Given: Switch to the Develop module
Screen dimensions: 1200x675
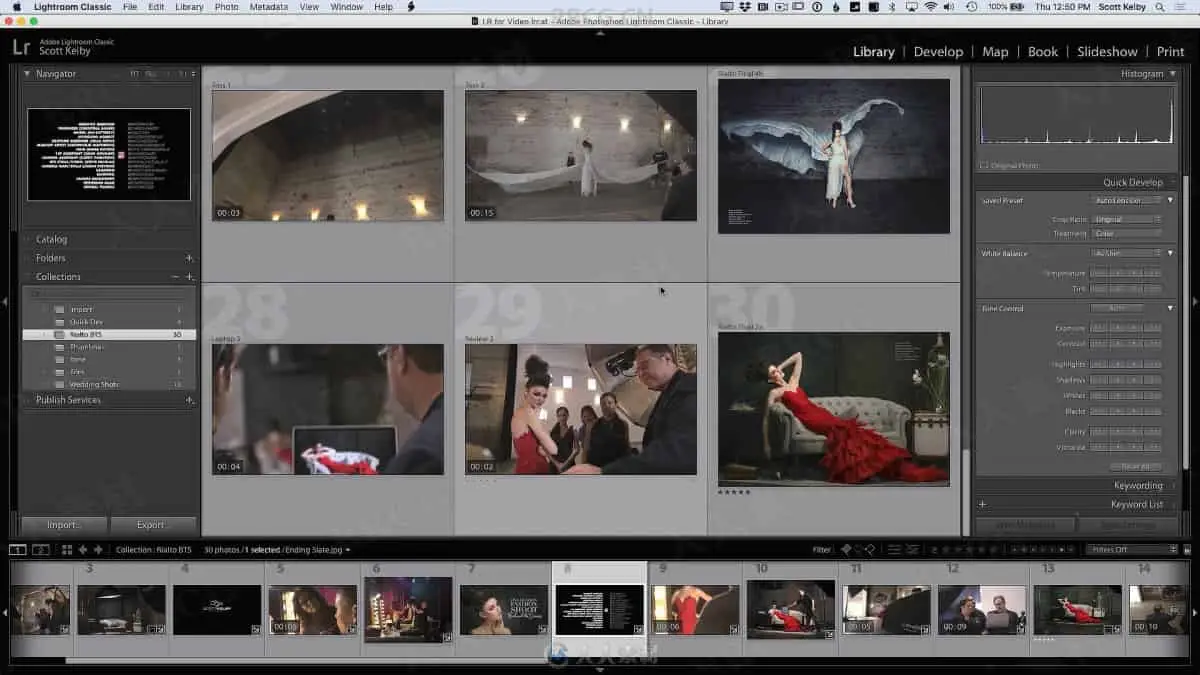Looking at the screenshot, I should tap(938, 52).
